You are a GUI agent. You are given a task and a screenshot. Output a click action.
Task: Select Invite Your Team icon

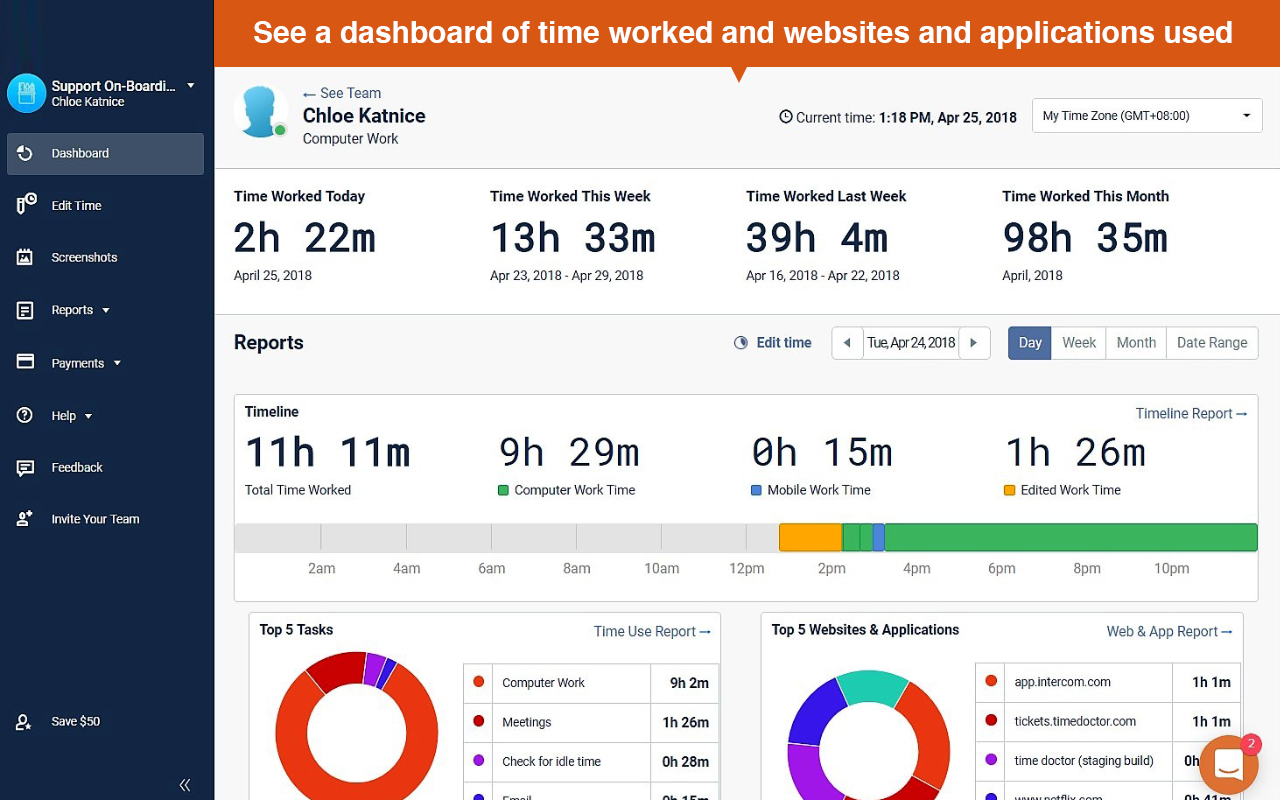click(x=26, y=519)
